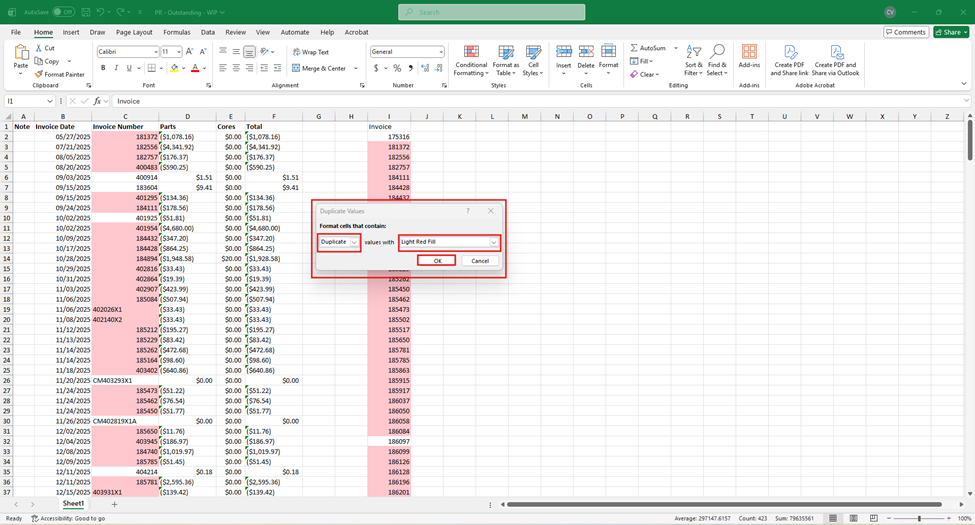Open Find & Select menu

[x=716, y=60]
